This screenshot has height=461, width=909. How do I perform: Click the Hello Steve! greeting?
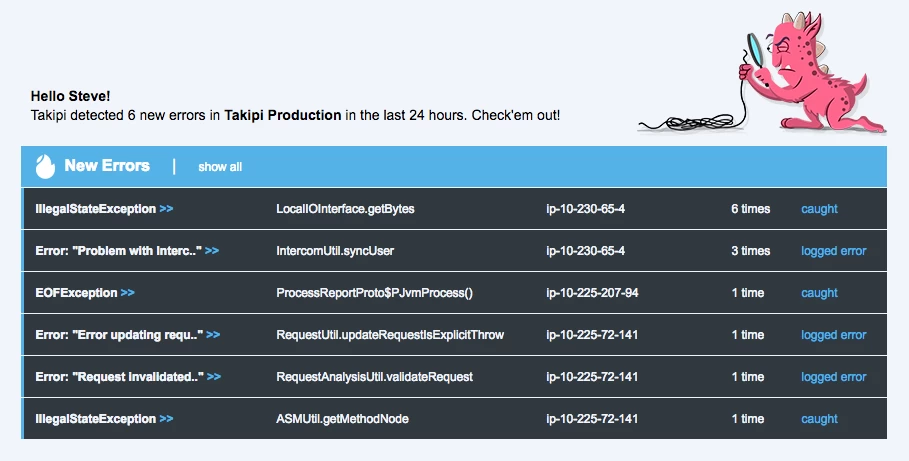coord(71,96)
